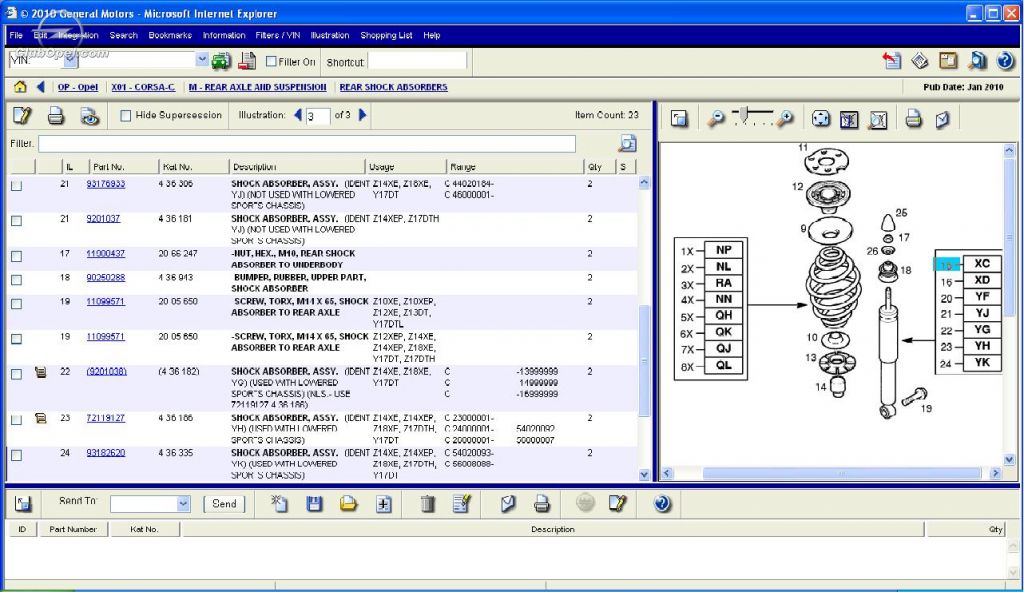Print shopping list using bottom printer icon
1024x592 pixels.
pos(541,503)
